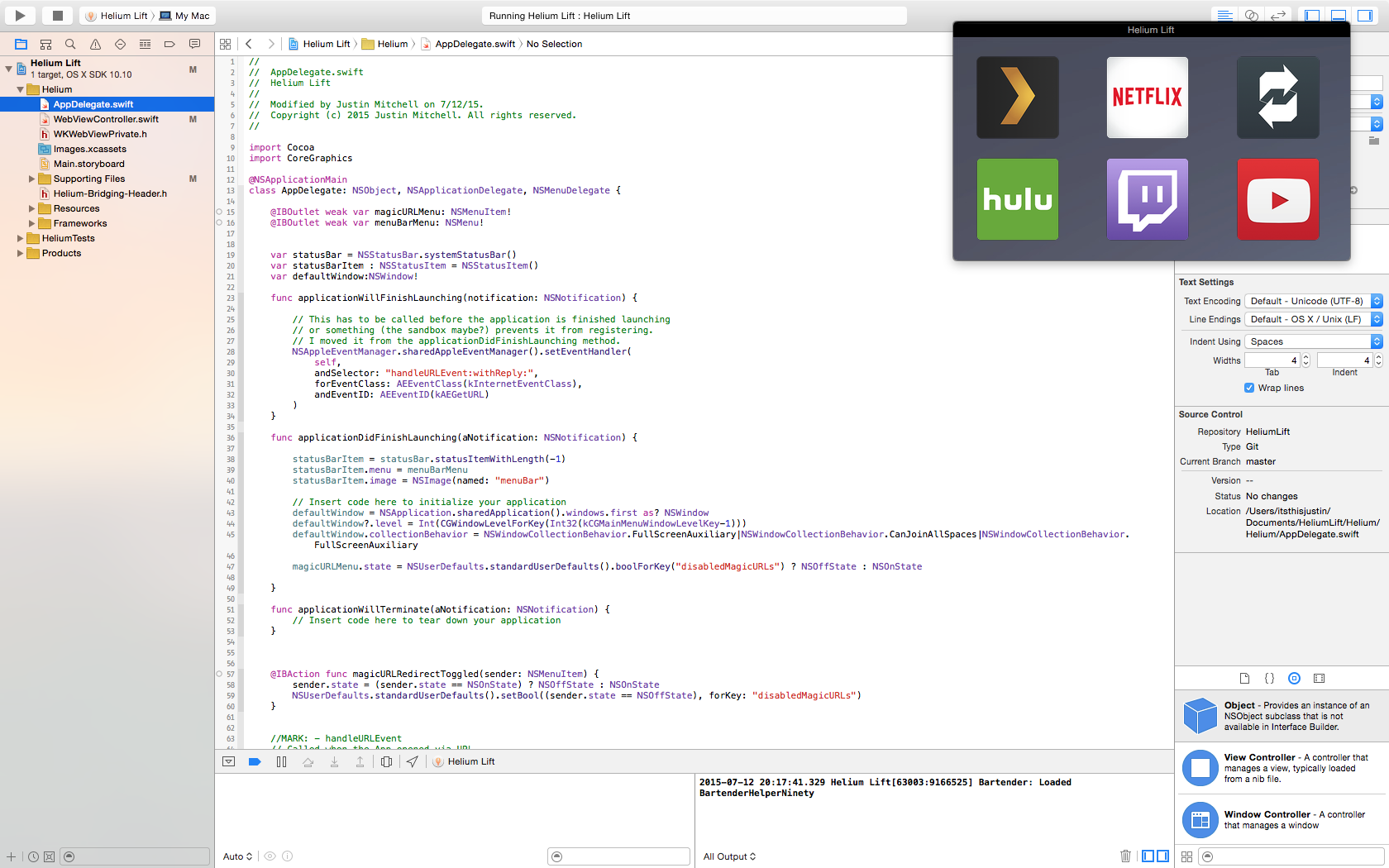The width and height of the screenshot is (1389, 868).
Task: Open Text Encoding dropdown
Action: (x=1314, y=301)
